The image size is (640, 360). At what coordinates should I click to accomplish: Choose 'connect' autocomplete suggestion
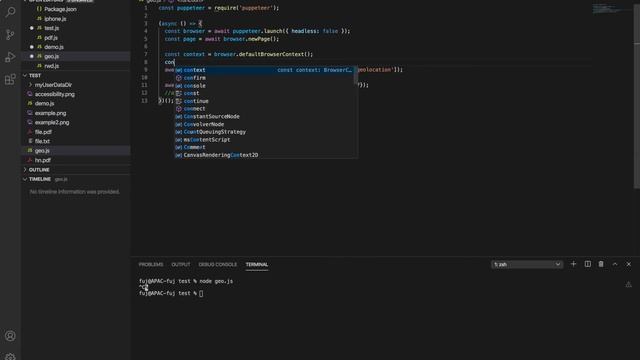[265, 109]
